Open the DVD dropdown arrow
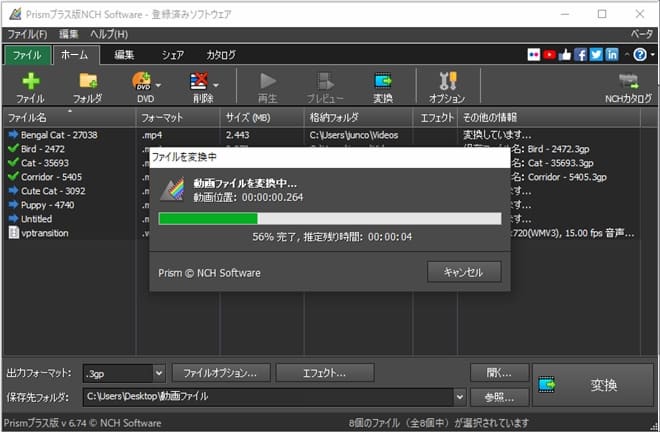This screenshot has width=660, height=432. point(159,85)
